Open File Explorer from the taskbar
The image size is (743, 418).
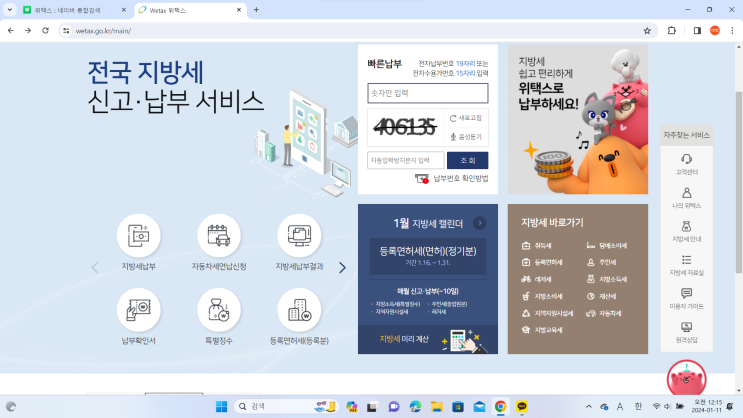coord(436,407)
